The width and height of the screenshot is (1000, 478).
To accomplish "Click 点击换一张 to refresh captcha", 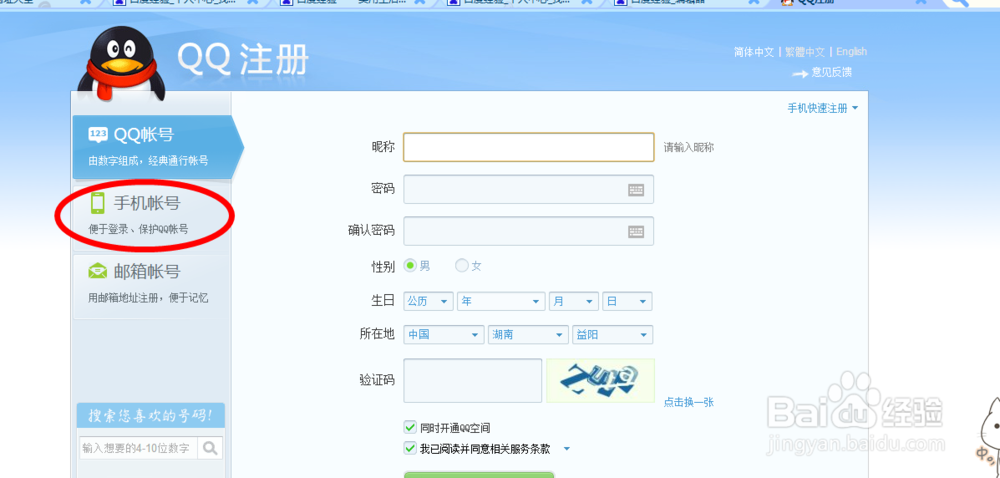I will click(x=688, y=402).
